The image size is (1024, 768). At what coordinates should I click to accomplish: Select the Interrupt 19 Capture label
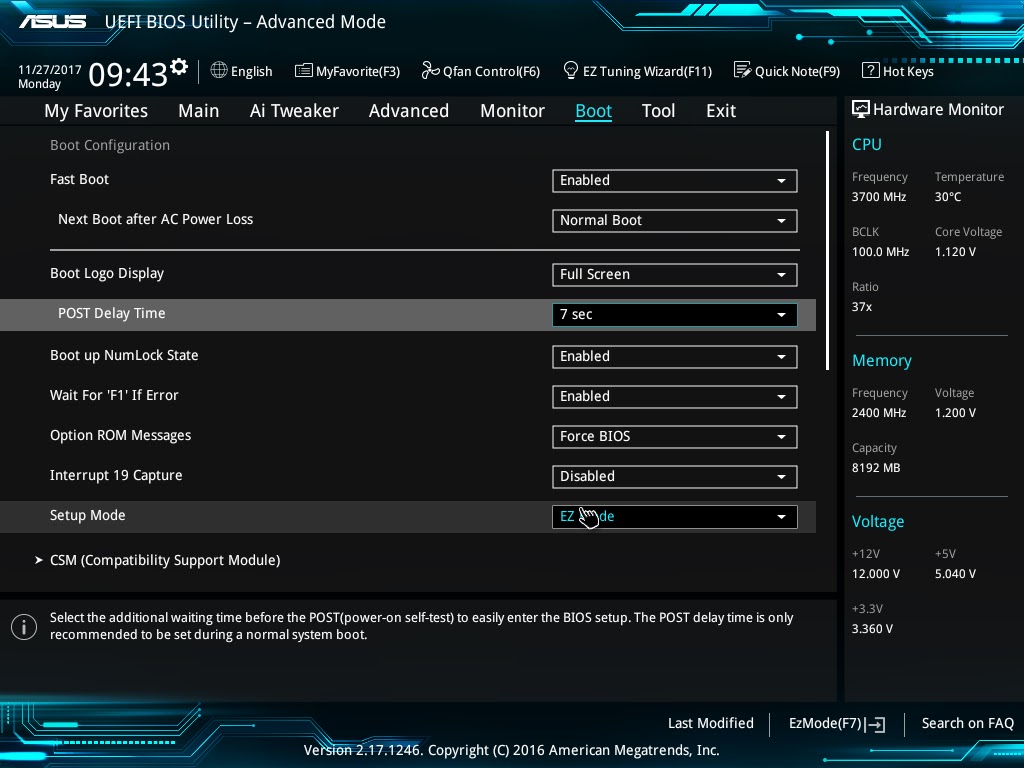click(116, 475)
